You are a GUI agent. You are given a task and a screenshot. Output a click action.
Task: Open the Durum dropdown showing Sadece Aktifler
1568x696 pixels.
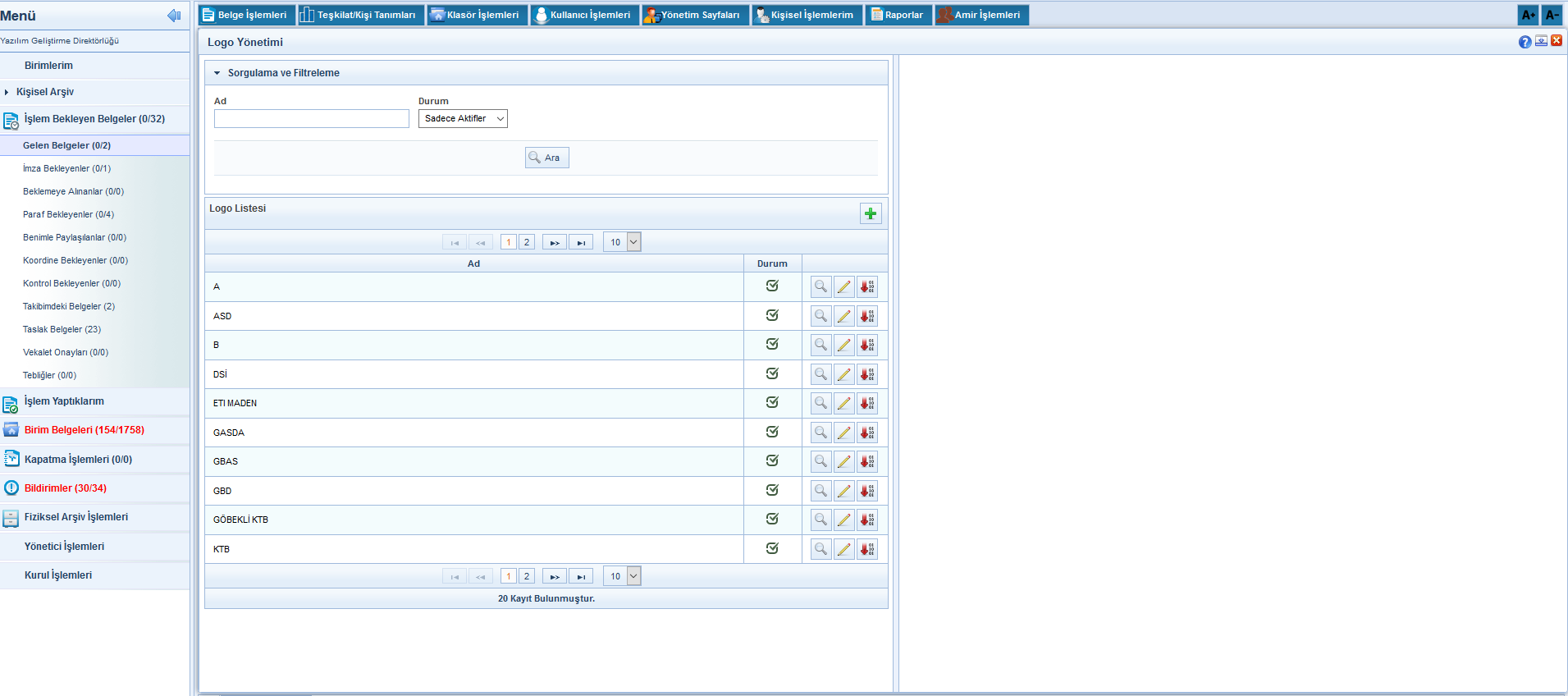click(463, 119)
